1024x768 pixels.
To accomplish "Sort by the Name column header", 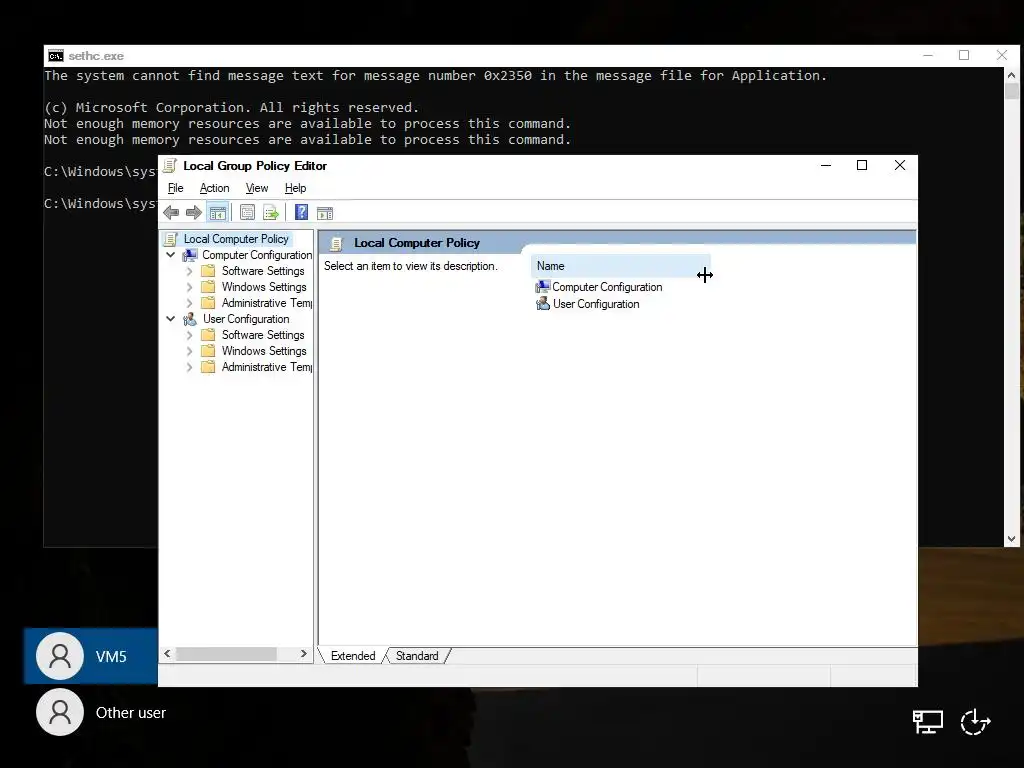I will pyautogui.click(x=620, y=266).
